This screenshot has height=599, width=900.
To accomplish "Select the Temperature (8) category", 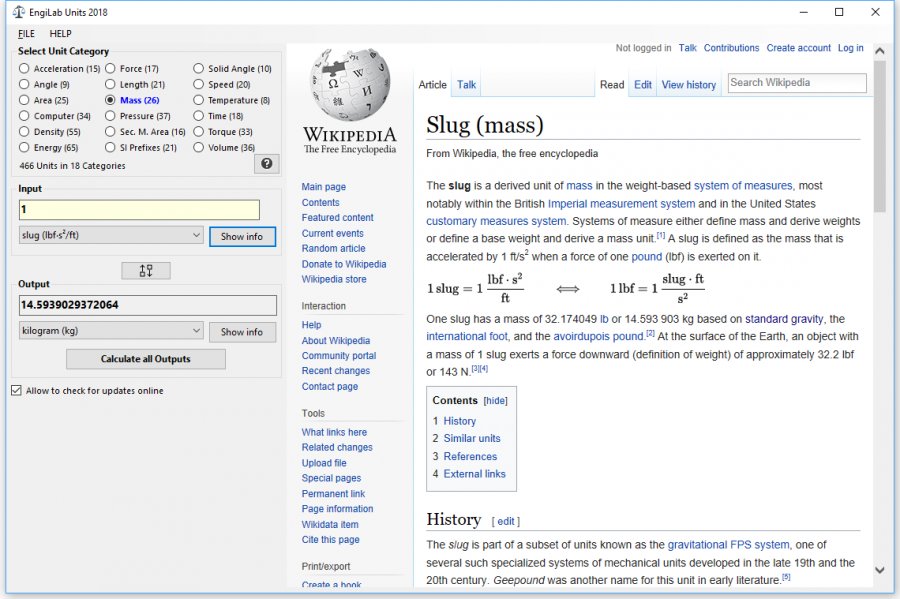I will [x=232, y=100].
